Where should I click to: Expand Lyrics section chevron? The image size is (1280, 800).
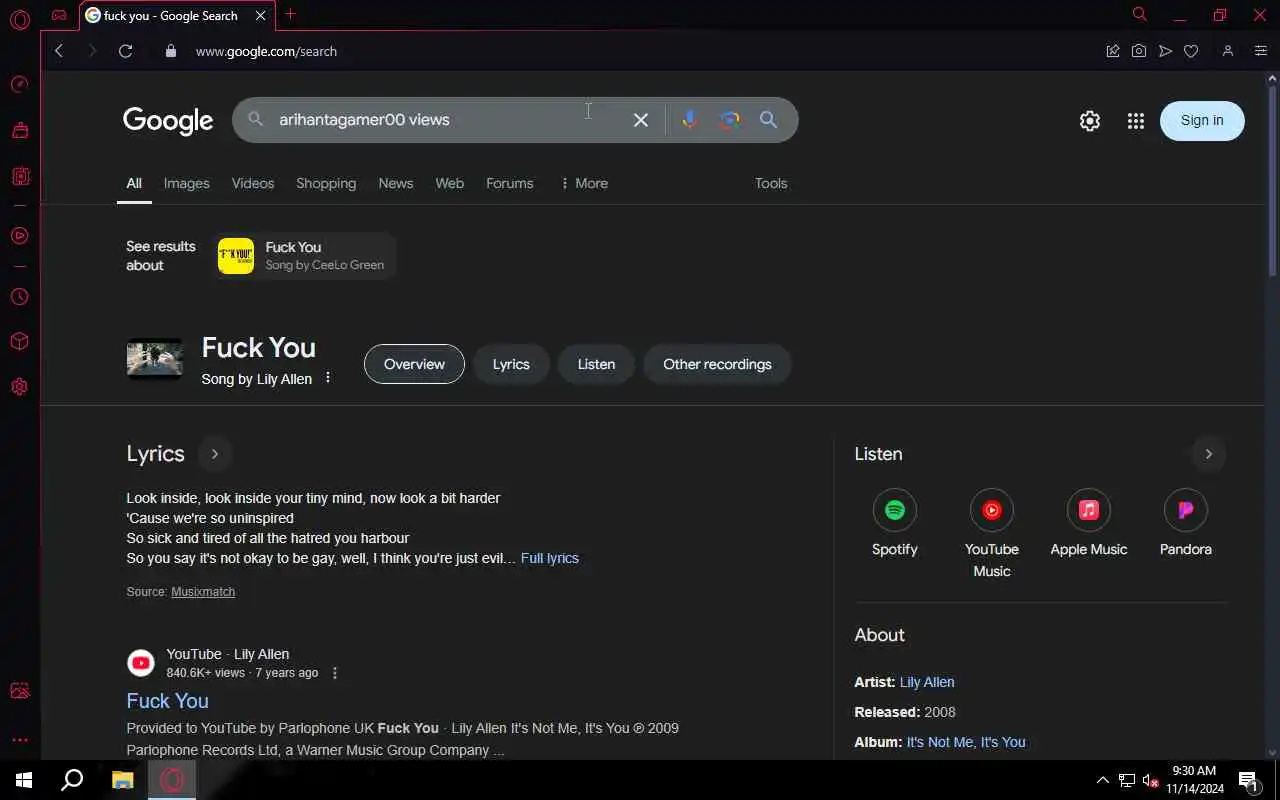[214, 454]
